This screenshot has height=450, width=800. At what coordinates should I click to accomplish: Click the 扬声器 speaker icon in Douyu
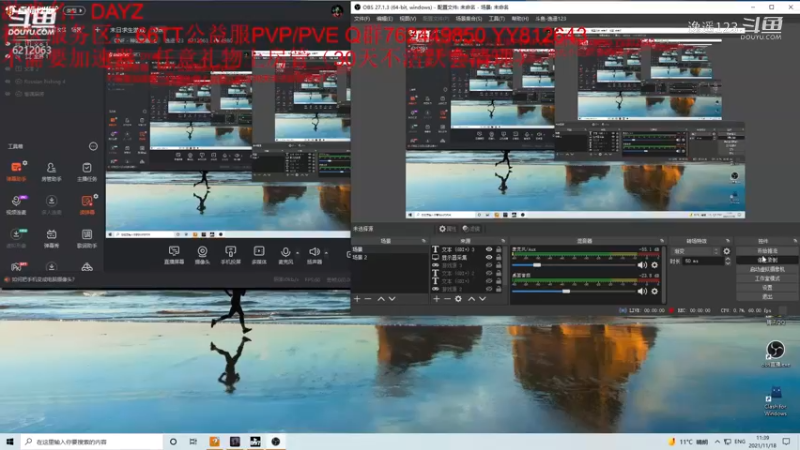(314, 252)
